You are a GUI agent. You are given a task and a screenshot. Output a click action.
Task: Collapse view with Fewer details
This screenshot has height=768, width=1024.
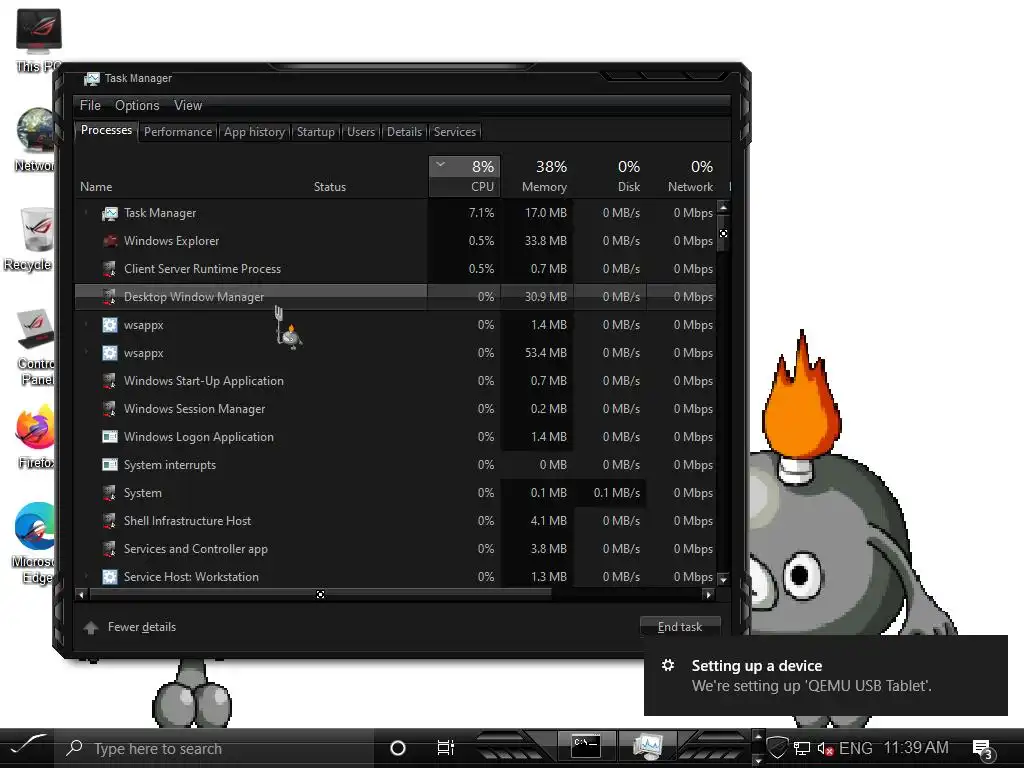point(130,627)
